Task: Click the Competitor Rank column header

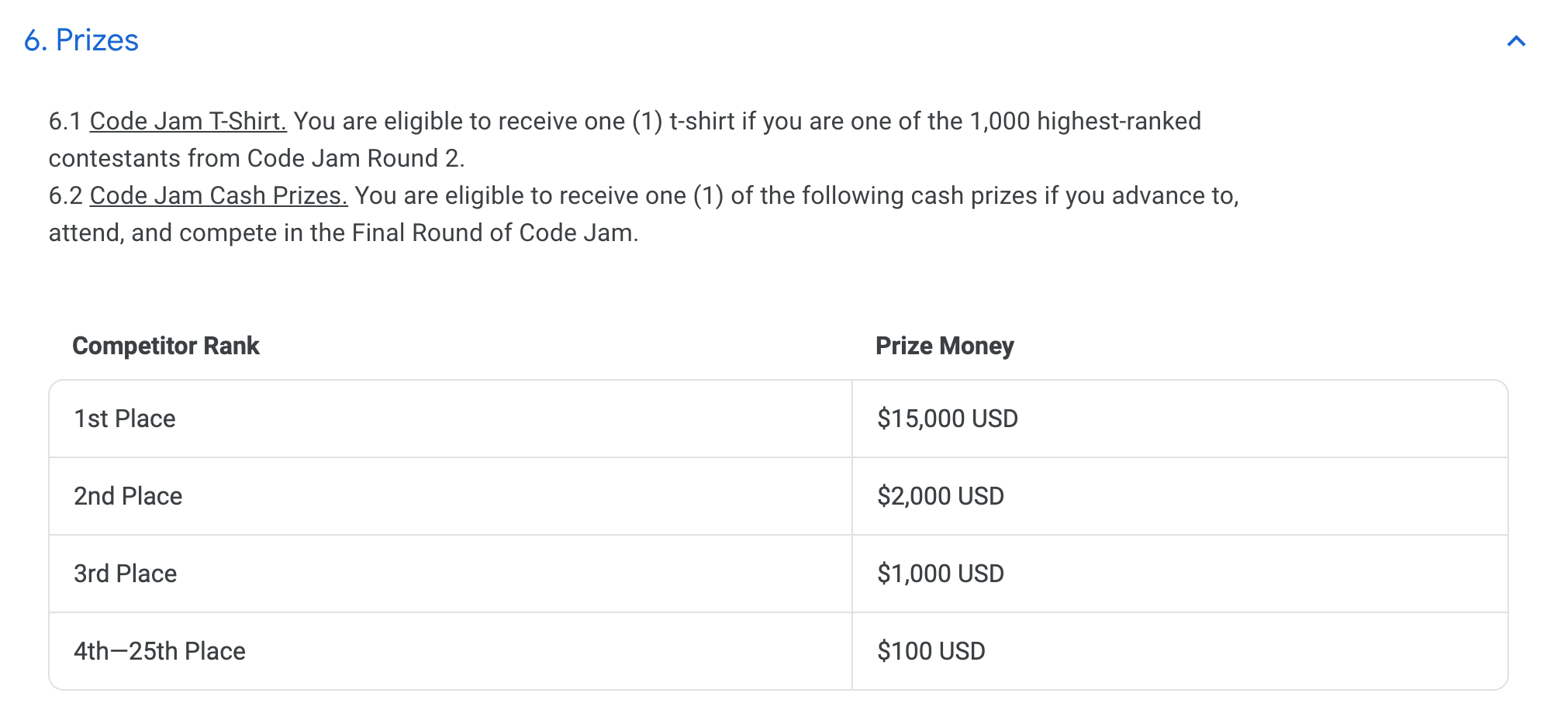Action: click(x=166, y=346)
